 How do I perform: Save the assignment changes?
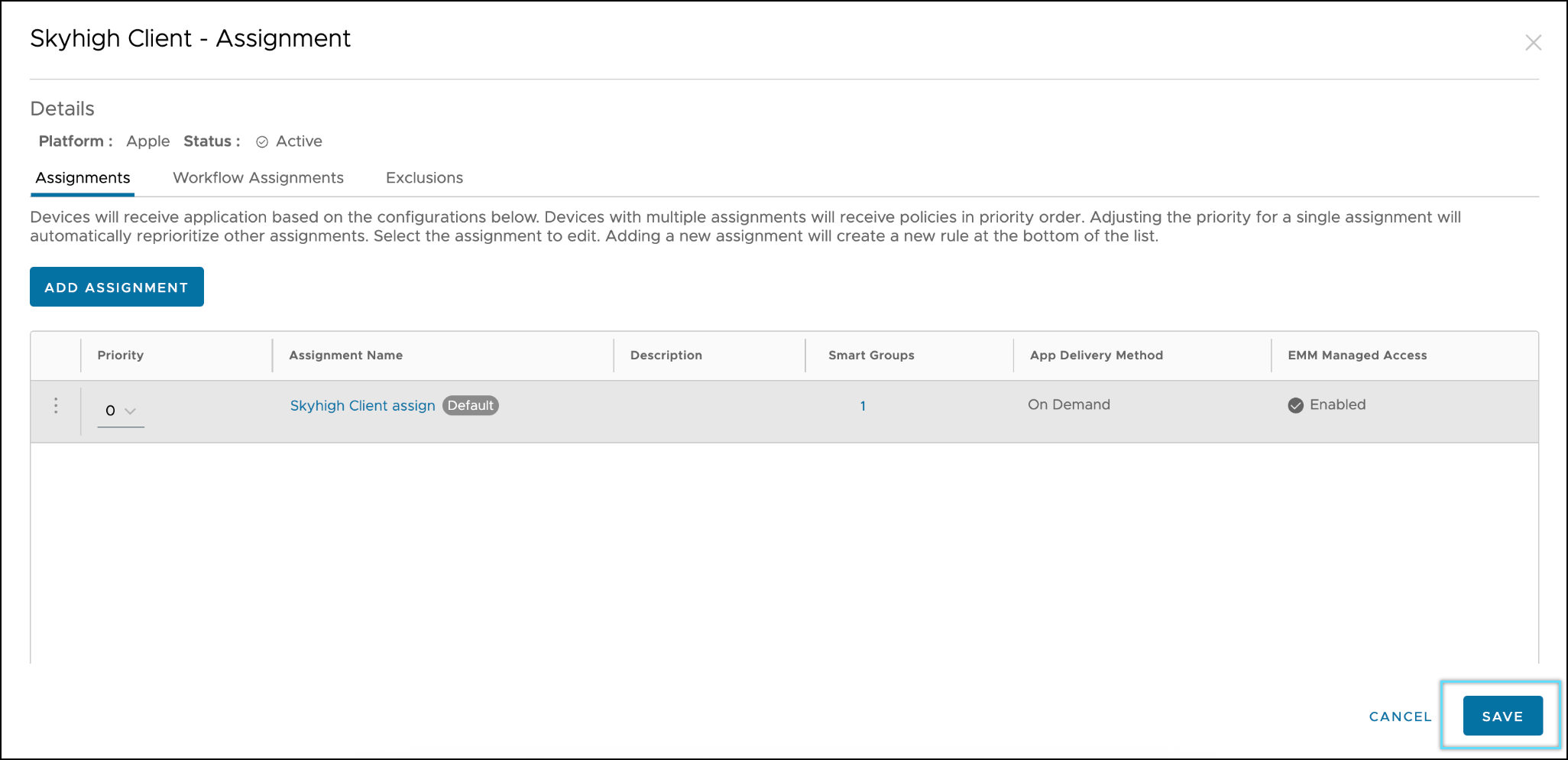tap(1502, 716)
